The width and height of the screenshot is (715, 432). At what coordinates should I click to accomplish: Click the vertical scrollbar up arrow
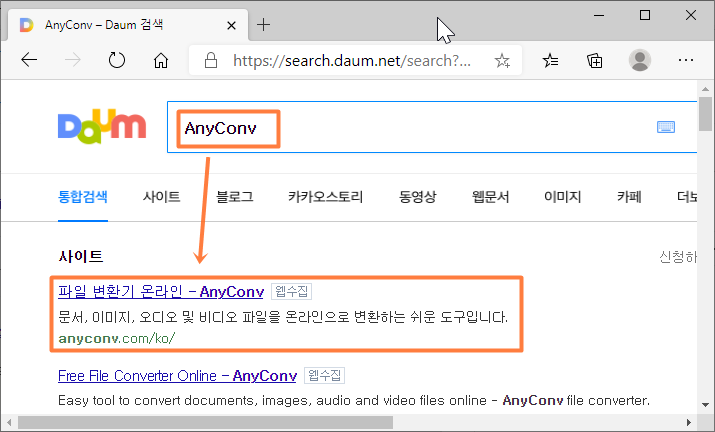(x=705, y=89)
